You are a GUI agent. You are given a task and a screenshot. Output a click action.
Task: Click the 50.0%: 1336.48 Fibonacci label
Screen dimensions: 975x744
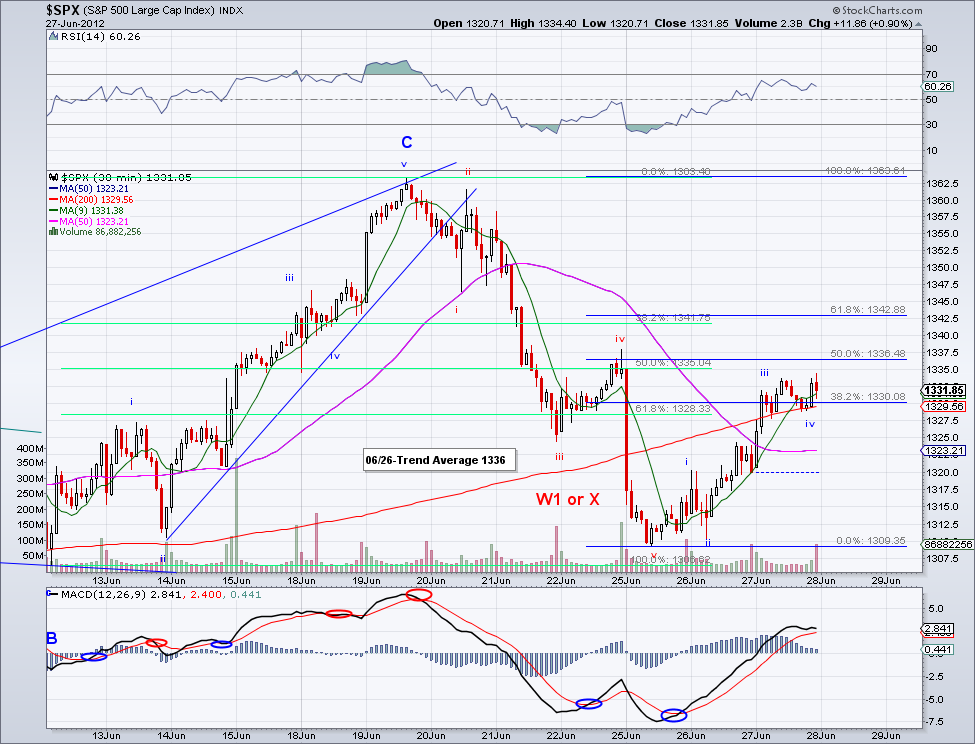pos(867,354)
